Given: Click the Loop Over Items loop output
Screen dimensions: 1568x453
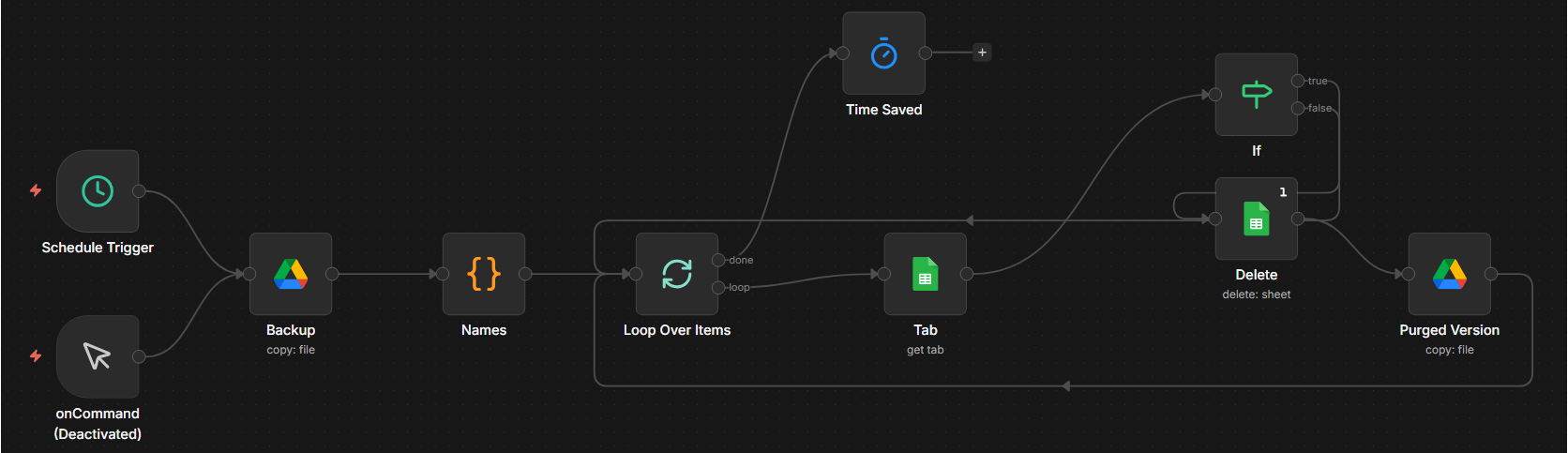Looking at the screenshot, I should pyautogui.click(x=718, y=287).
